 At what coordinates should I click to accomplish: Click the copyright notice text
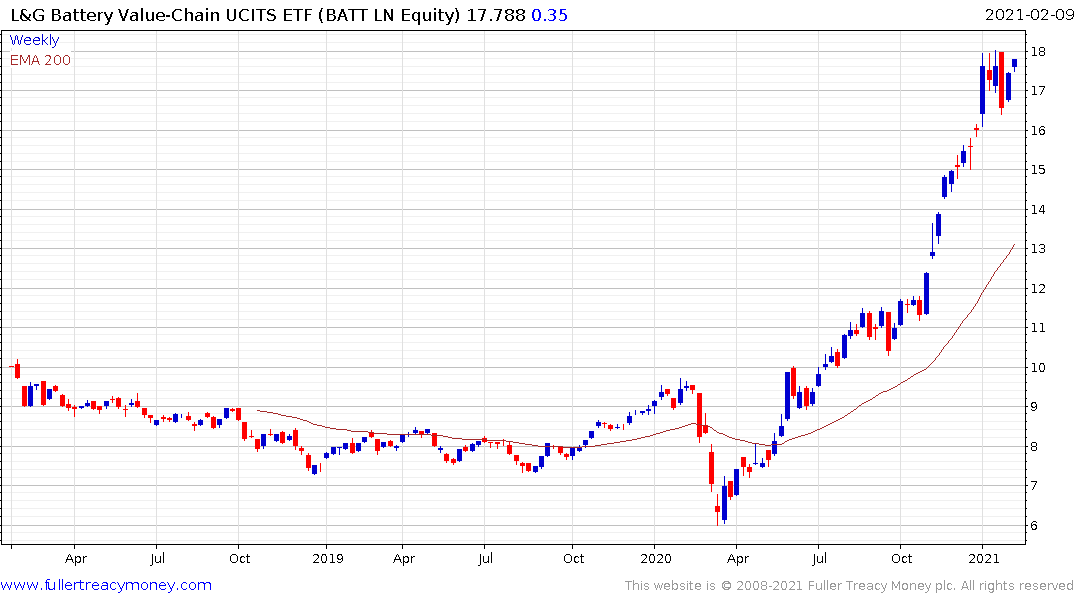849,586
